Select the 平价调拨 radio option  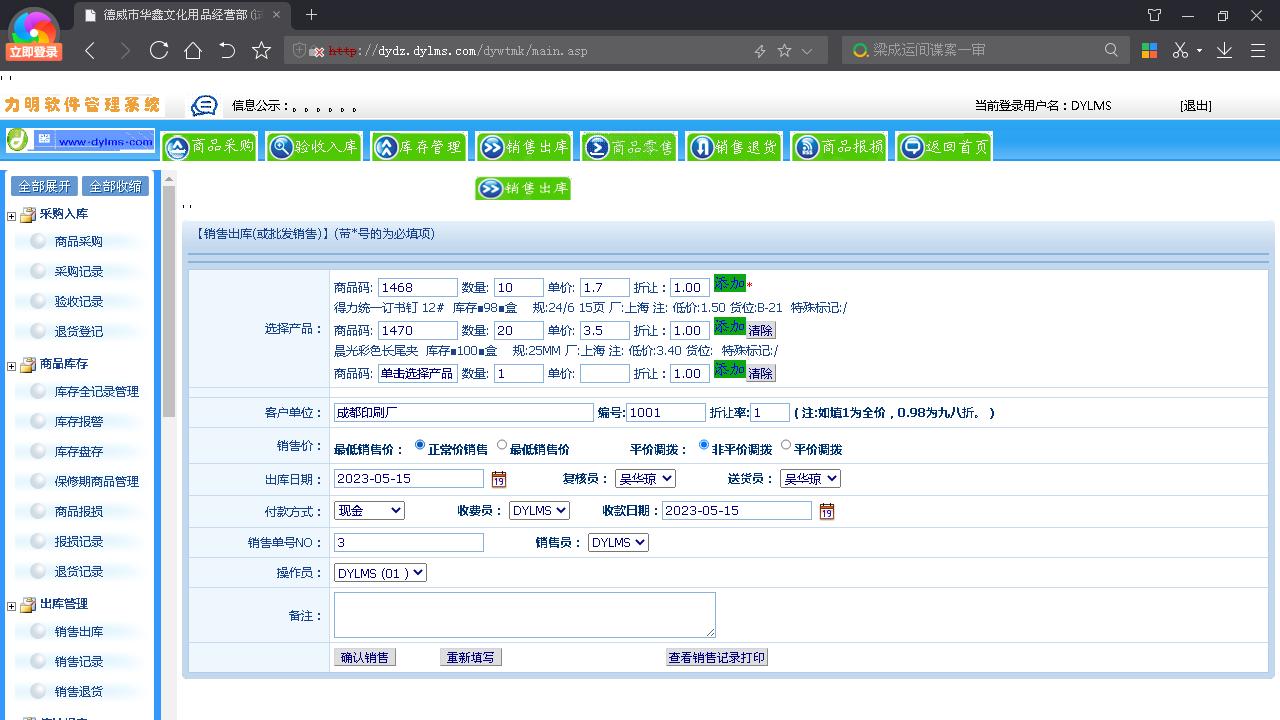tap(786, 447)
